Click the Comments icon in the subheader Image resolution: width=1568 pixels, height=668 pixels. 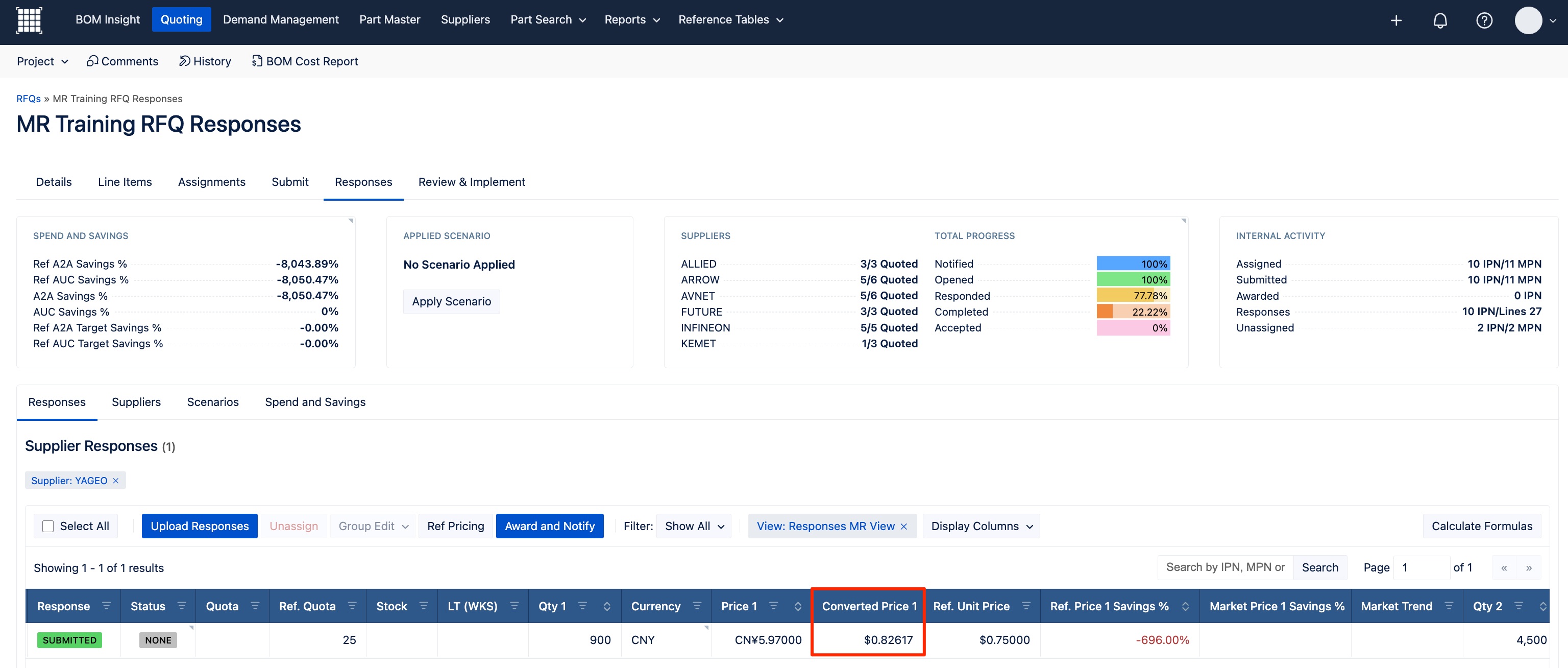92,61
